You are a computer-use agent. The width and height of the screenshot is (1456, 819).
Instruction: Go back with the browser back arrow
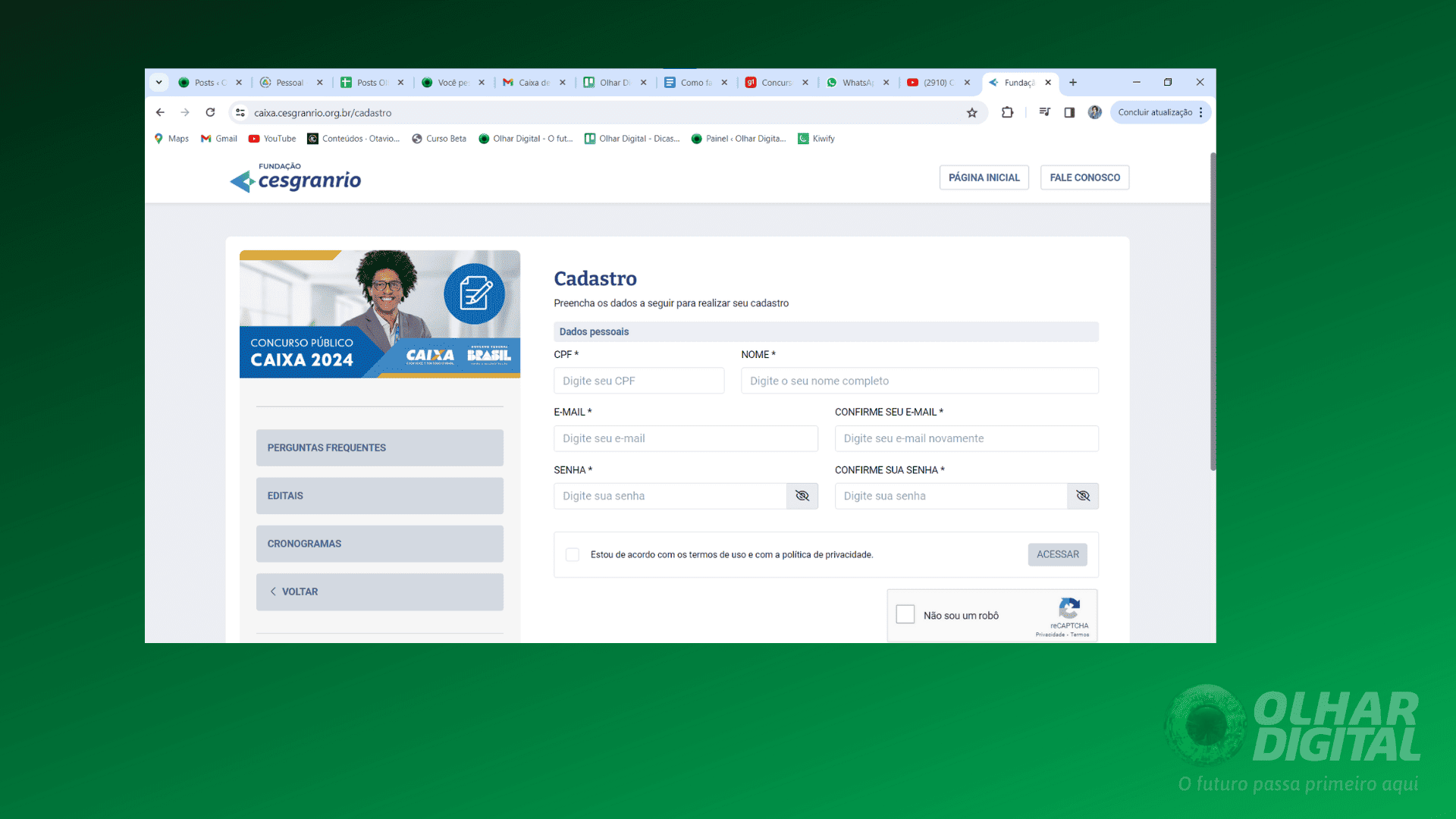(160, 112)
